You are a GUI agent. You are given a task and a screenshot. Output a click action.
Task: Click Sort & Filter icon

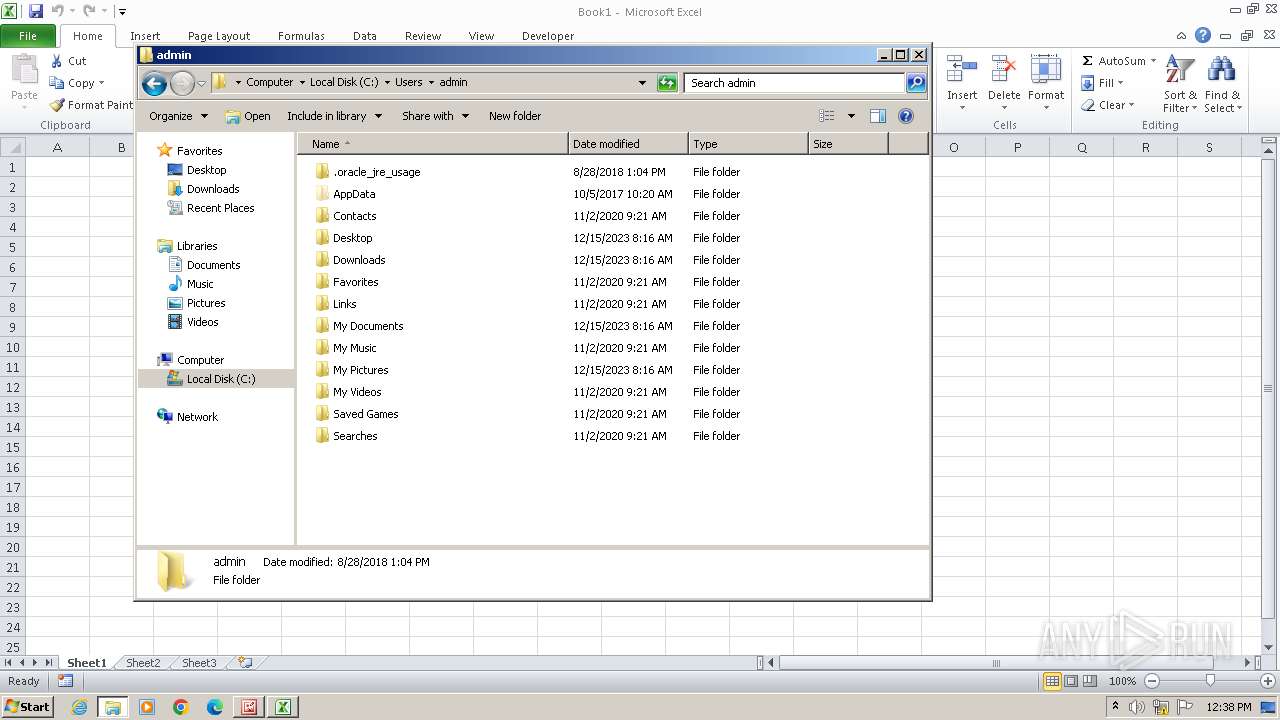[x=1180, y=71]
